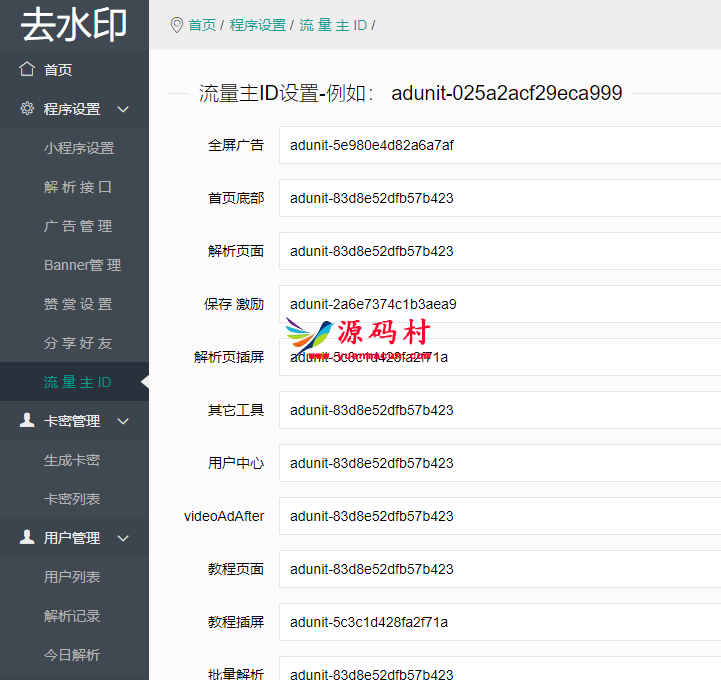The image size is (721, 680).
Task: Open 小程序设置 in the sidebar
Action: tap(79, 148)
